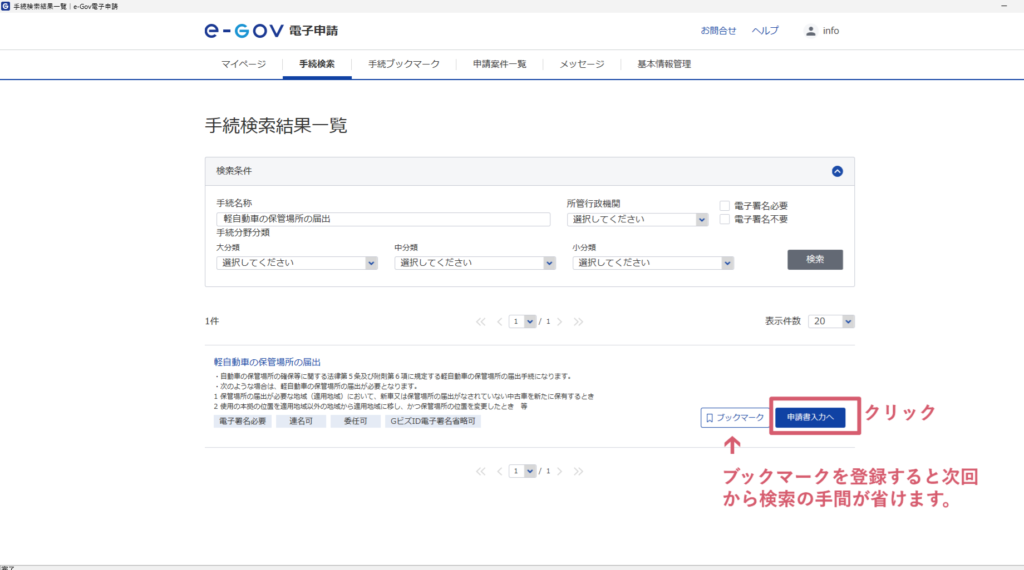Viewport: 1024px width, 570px height.
Task: Open the 所管行政機関 dropdown
Action: [x=638, y=219]
